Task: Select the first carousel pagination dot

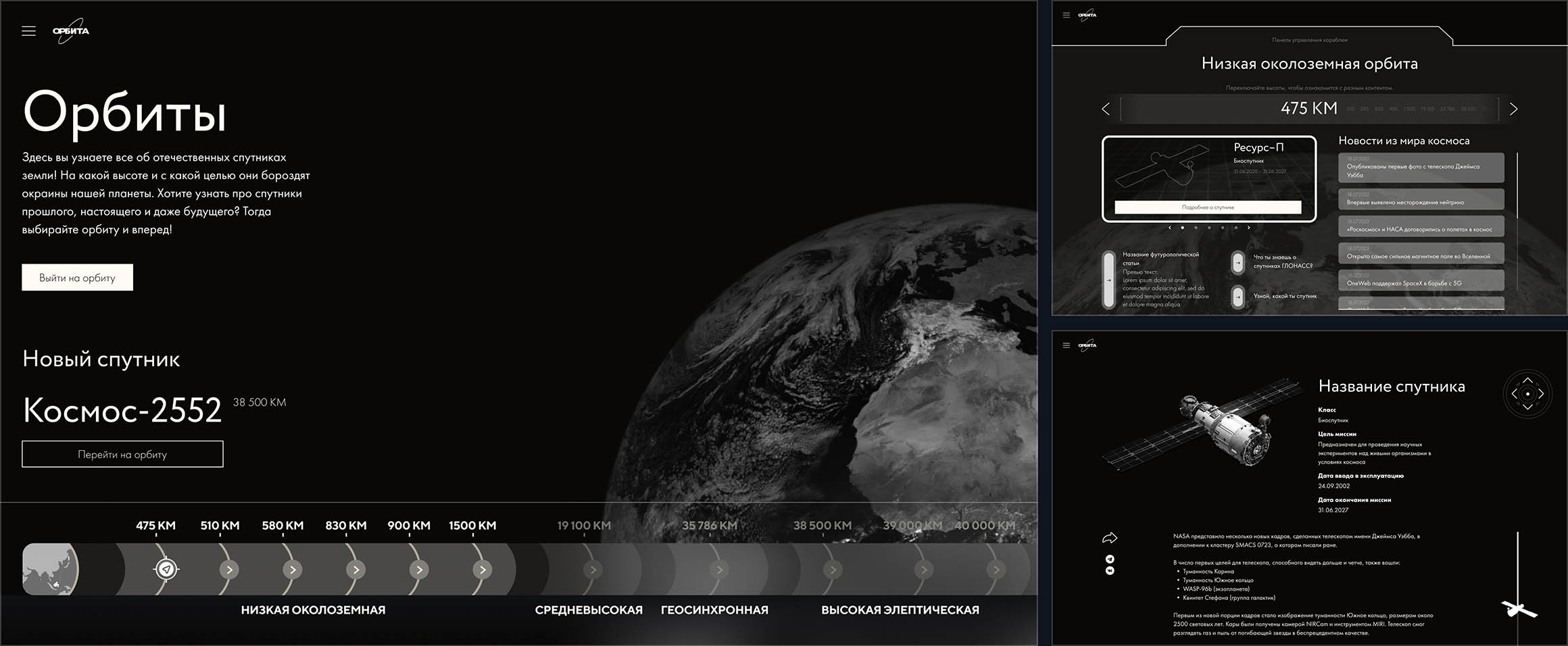Action: coord(1182,228)
